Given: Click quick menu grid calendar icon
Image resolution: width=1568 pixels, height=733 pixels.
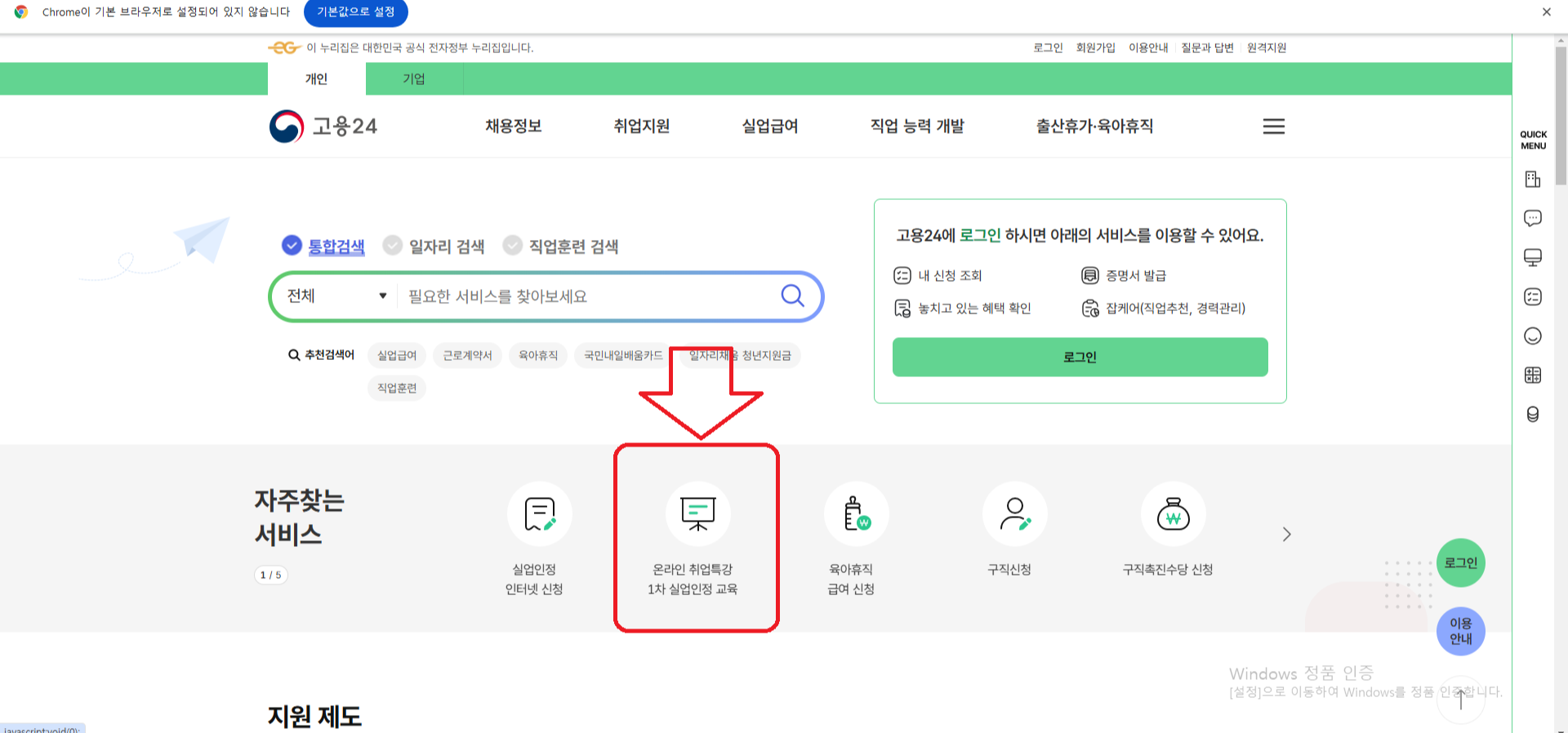Looking at the screenshot, I should click(x=1533, y=375).
